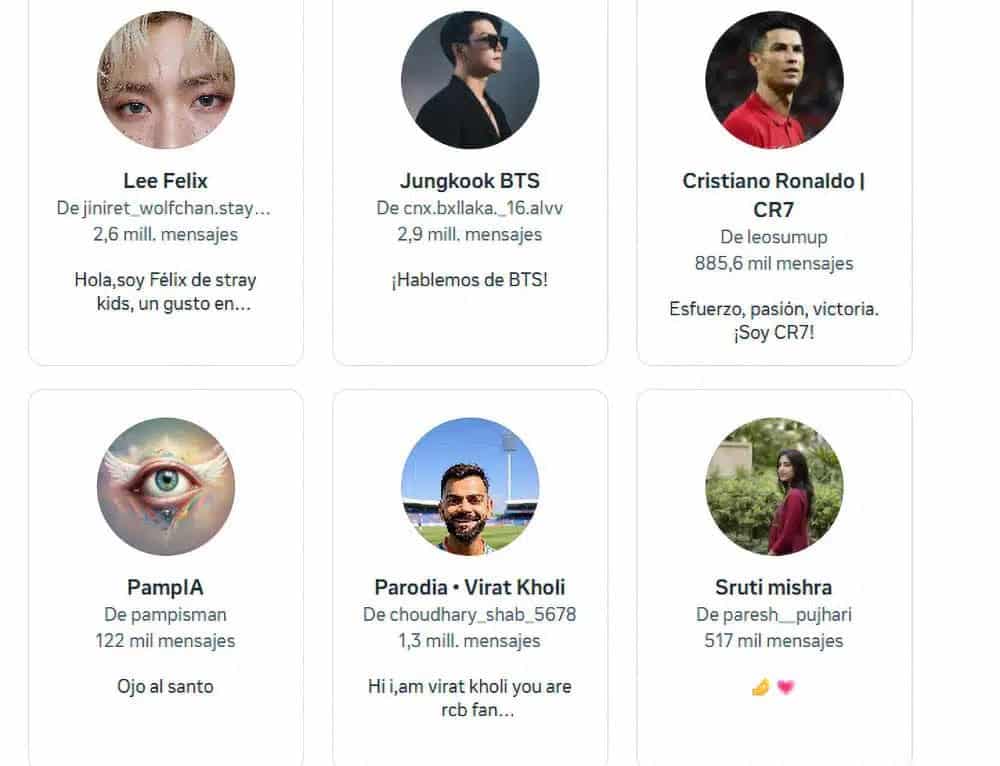This screenshot has width=1000, height=766.
Task: Click the "¡Hablemos de BTS!" description
Action: pos(470,280)
